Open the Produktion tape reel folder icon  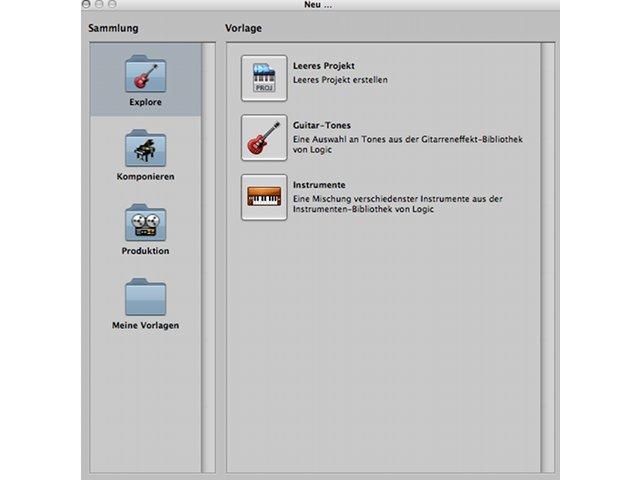(x=145, y=222)
